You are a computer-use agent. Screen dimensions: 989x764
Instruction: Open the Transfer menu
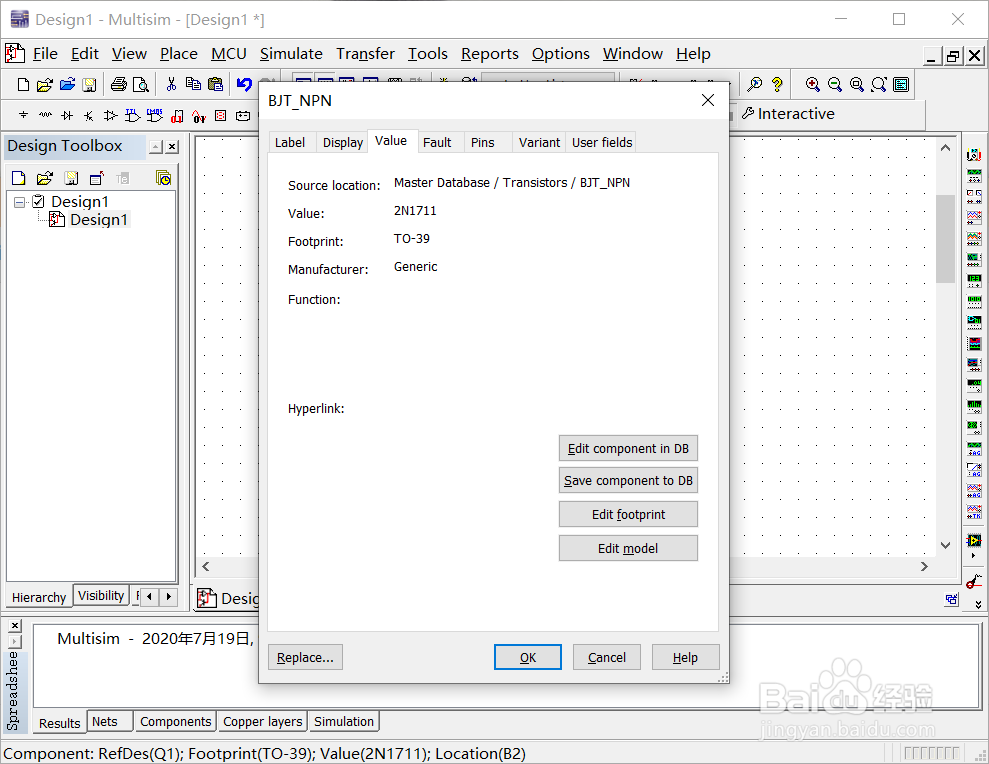coord(365,54)
